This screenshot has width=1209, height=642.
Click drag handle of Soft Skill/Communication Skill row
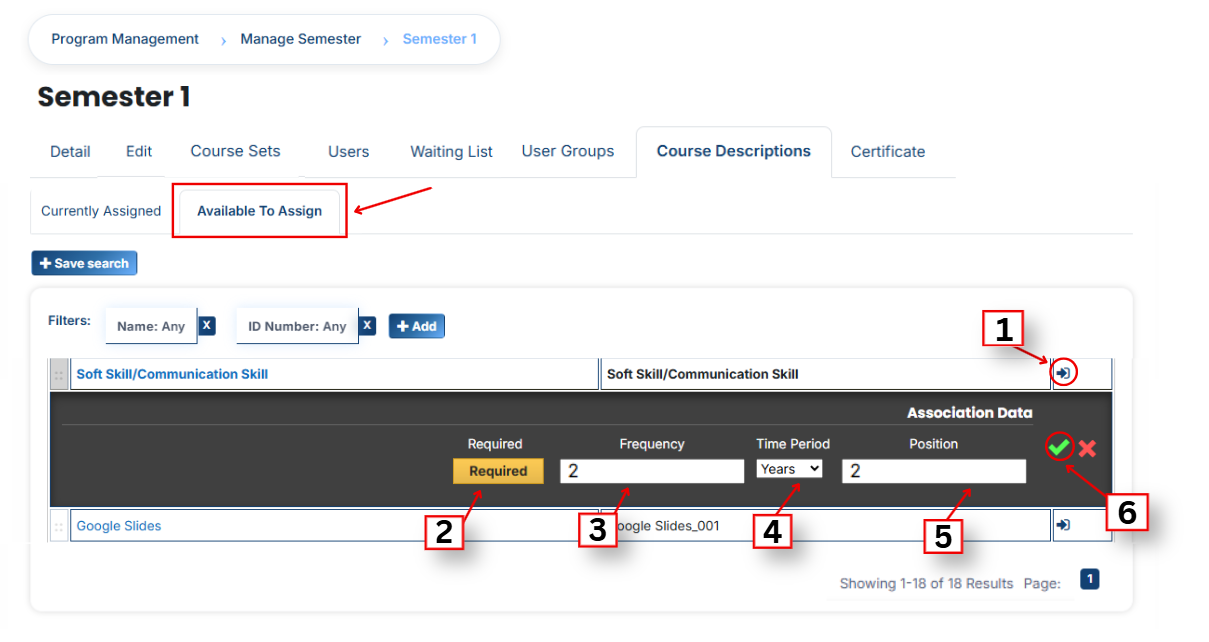[x=59, y=374]
